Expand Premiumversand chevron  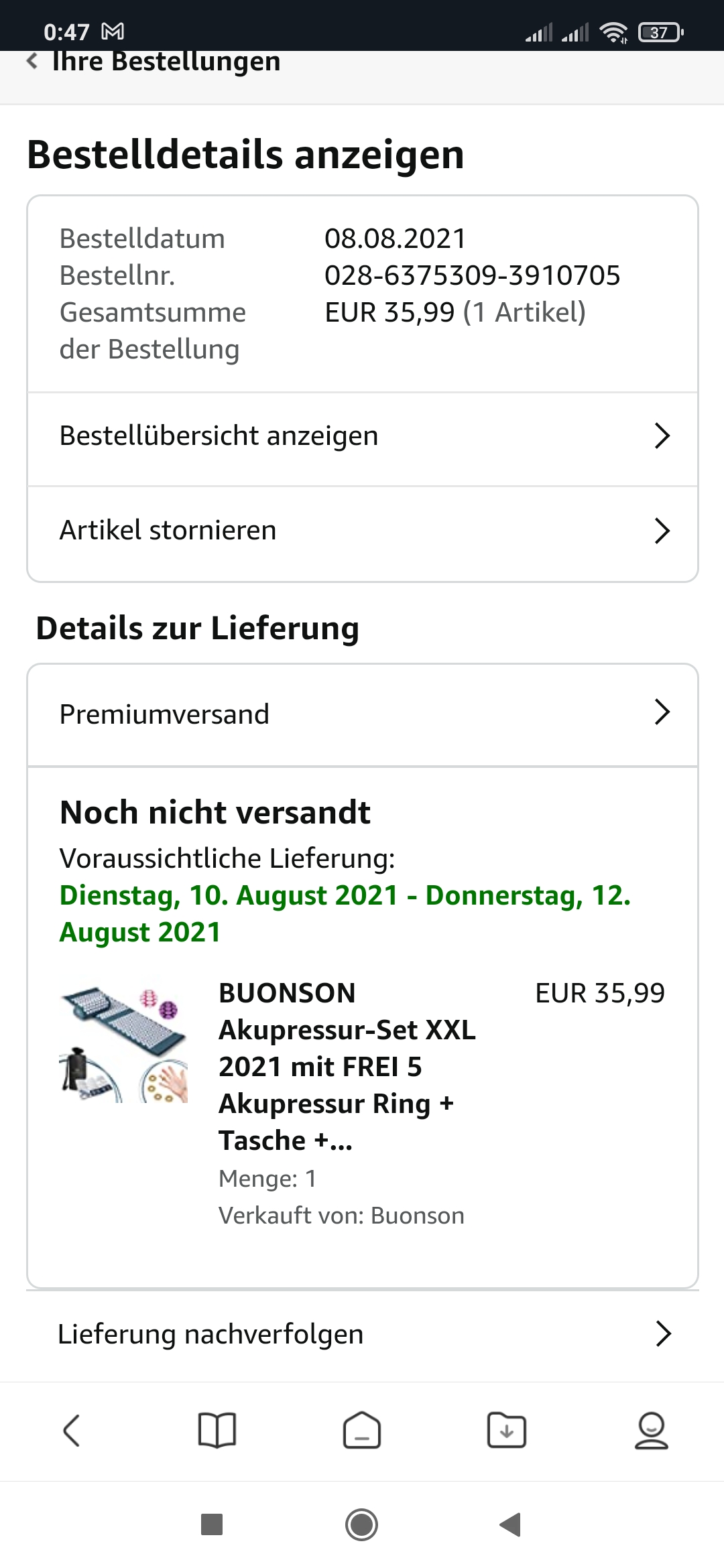pos(662,712)
